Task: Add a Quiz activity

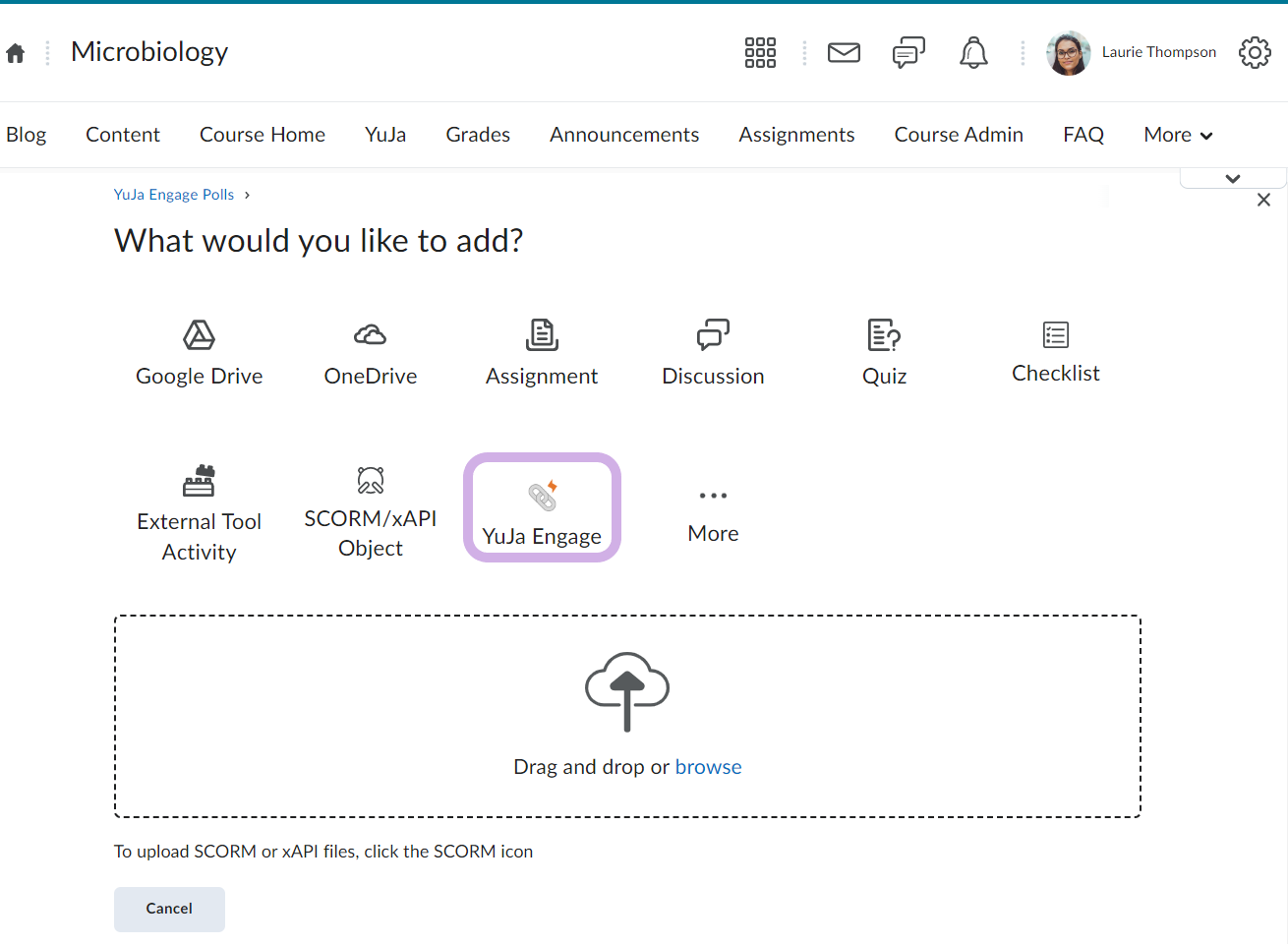Action: pos(885,353)
